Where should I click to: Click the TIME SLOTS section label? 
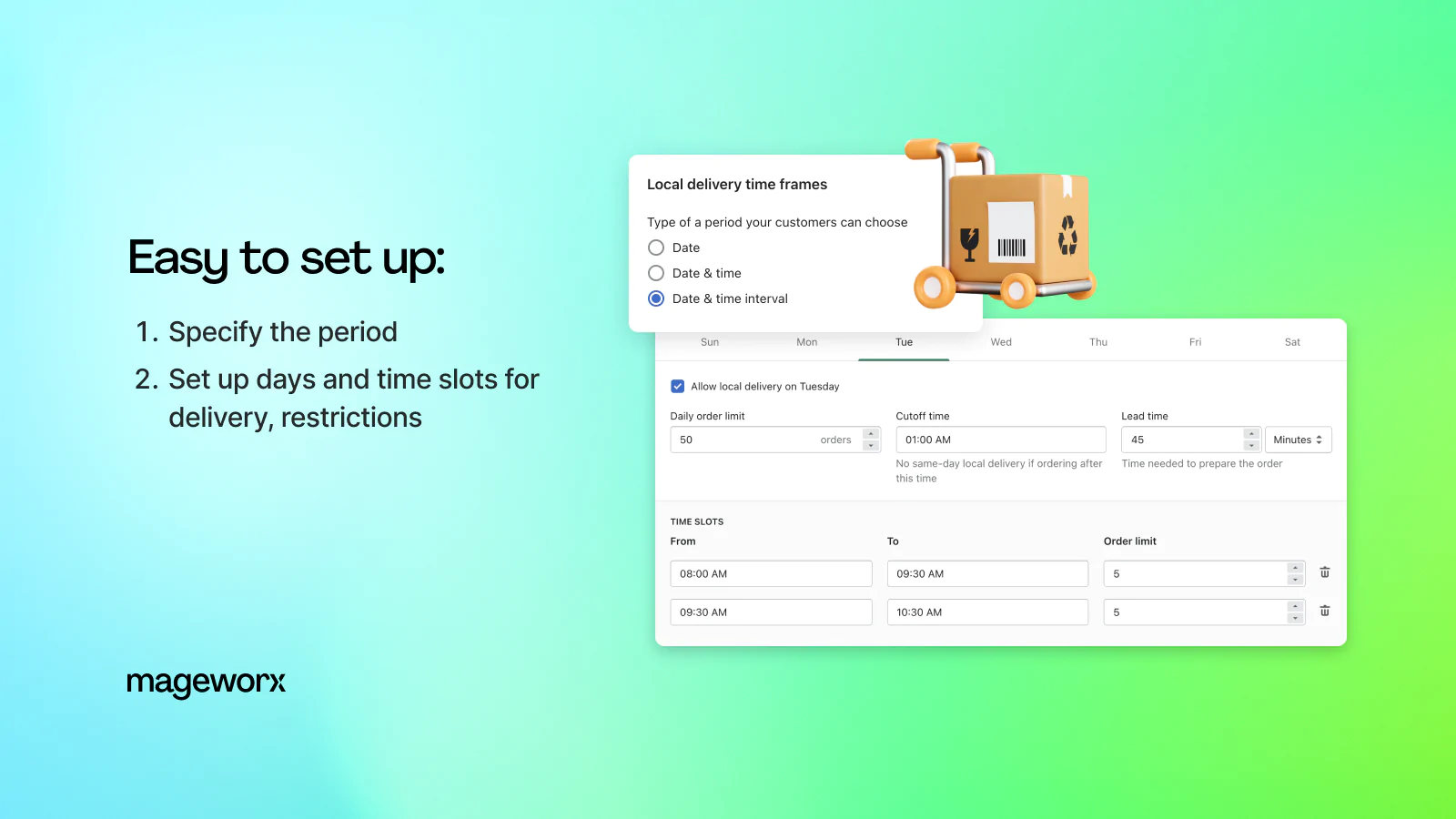pos(697,522)
